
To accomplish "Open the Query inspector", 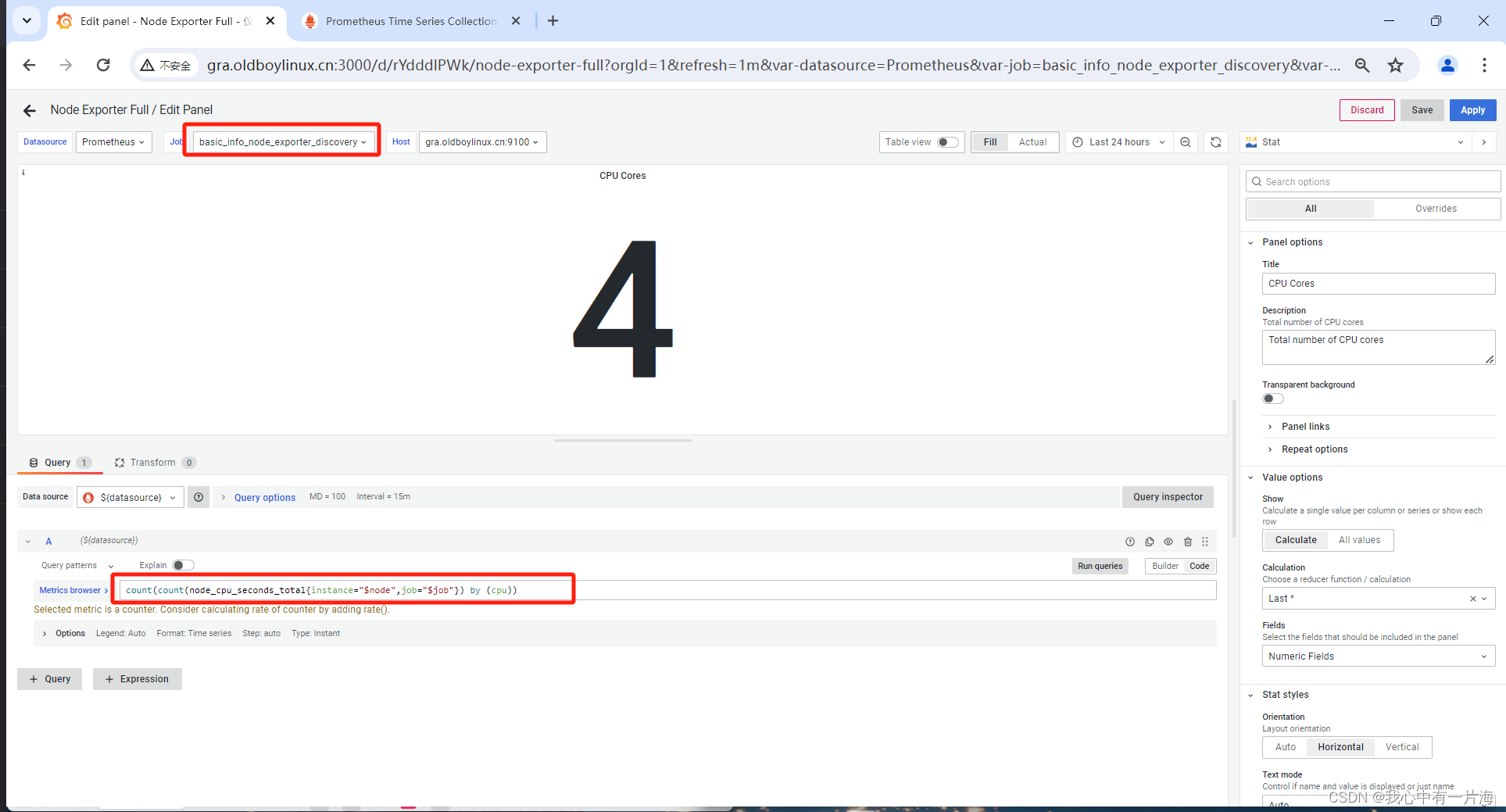I will click(x=1168, y=497).
